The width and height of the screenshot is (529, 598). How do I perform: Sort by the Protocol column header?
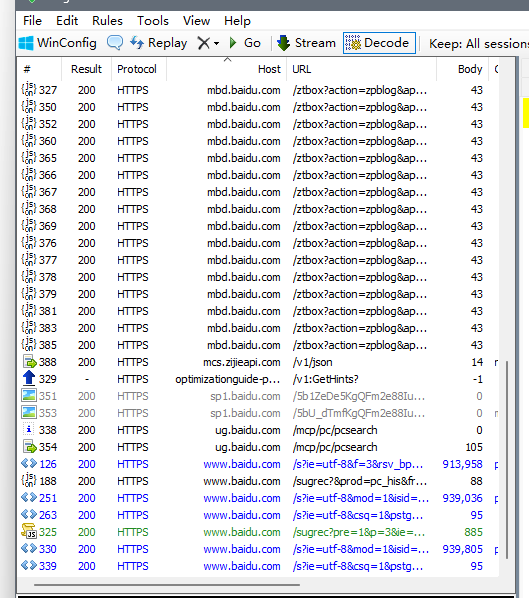[139, 69]
